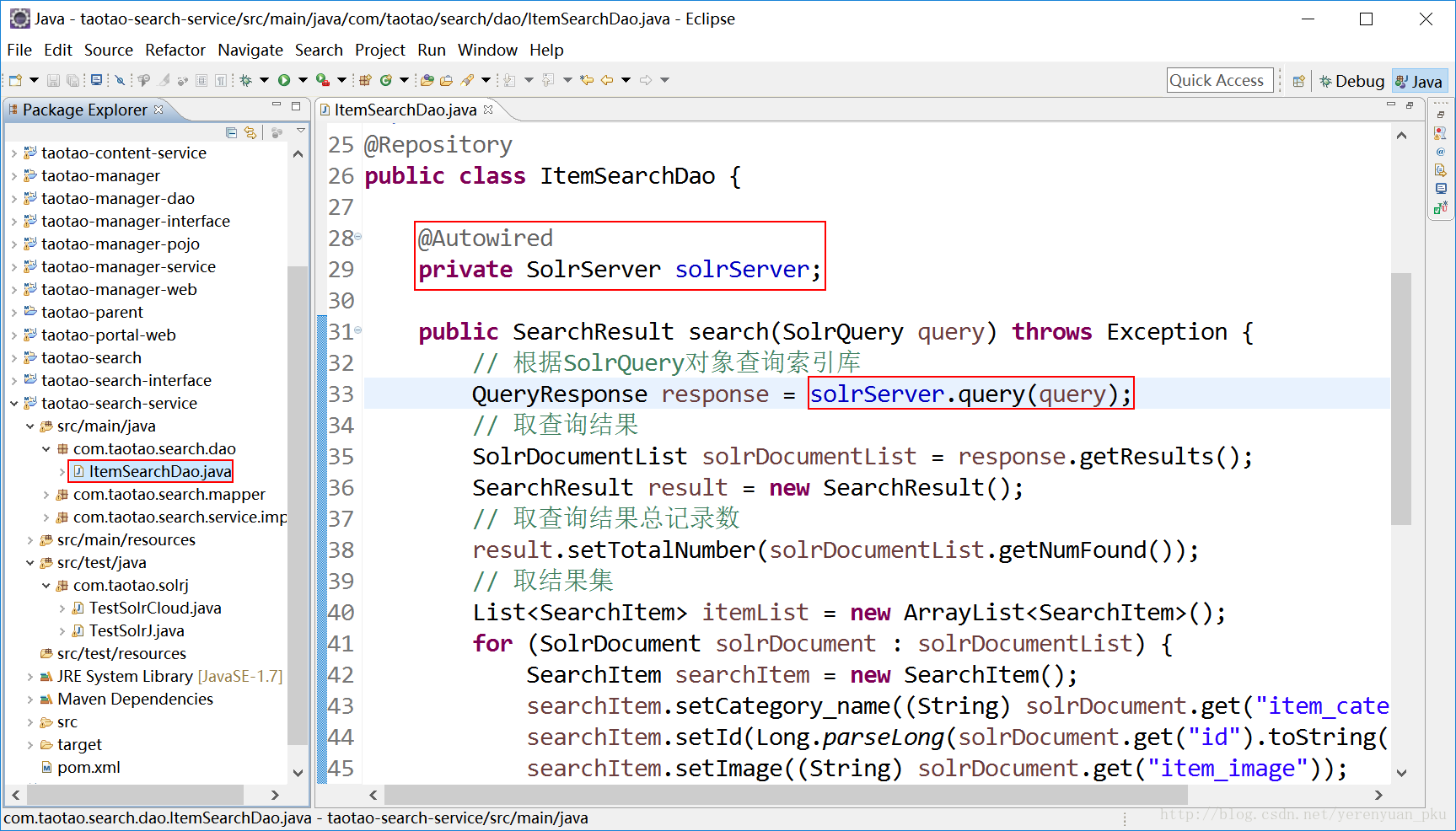Toggle Show Whitespace Characters icon
The width and height of the screenshot is (1456, 831).
[220, 80]
